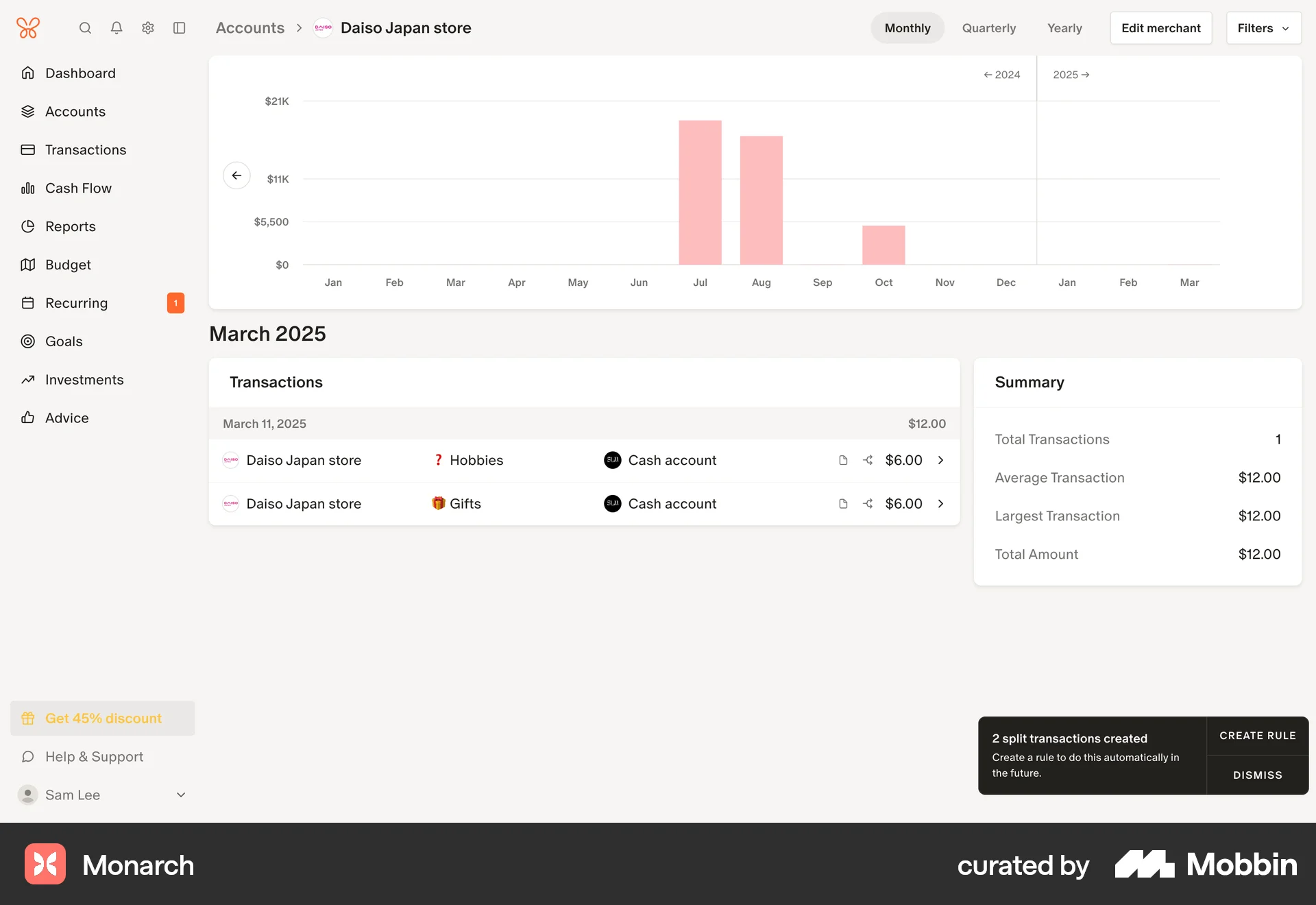The image size is (1316, 905).
Task: Open the search icon in the top bar
Action: point(85,28)
